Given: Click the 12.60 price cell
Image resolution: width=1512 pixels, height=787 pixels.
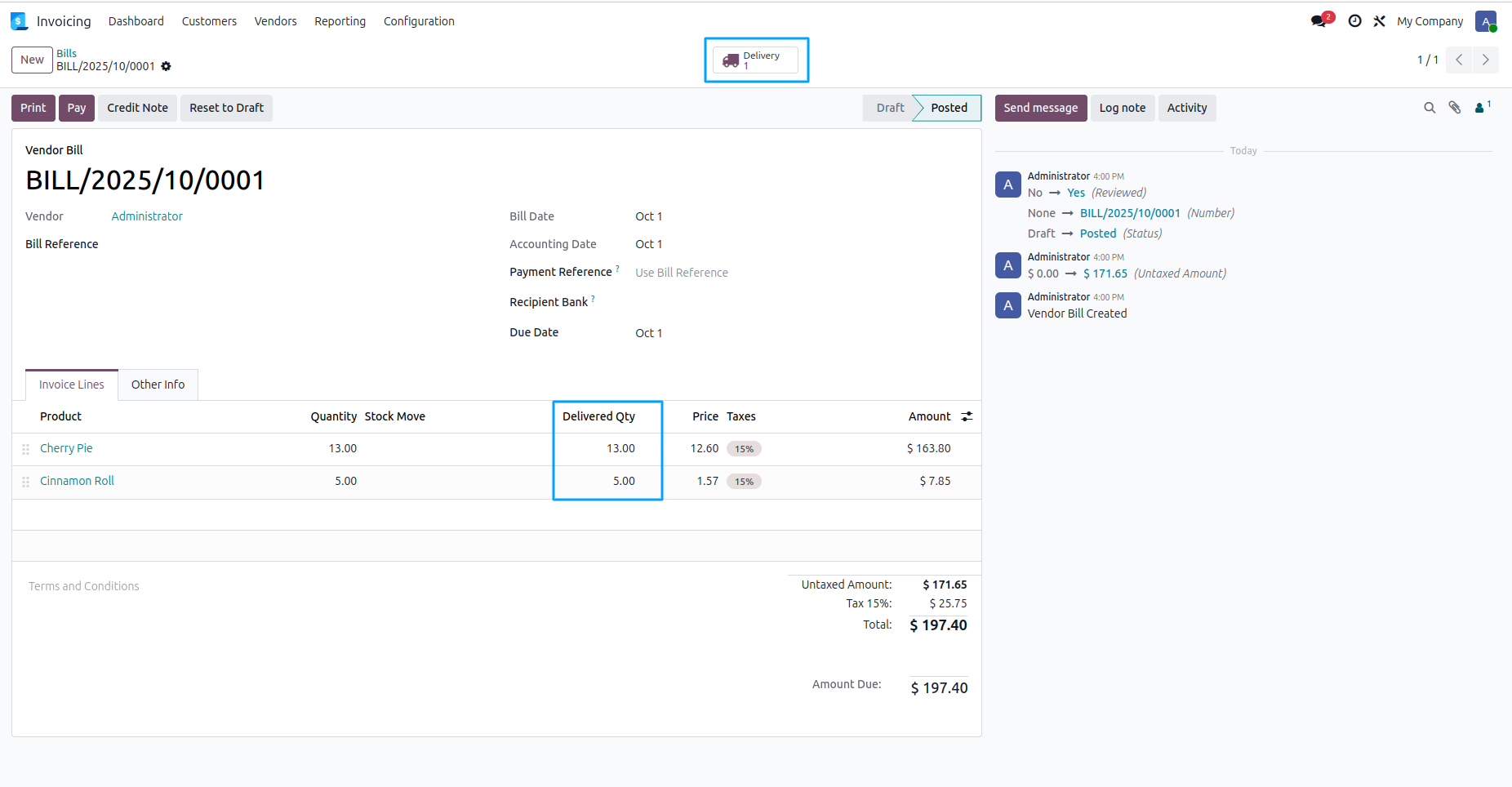Looking at the screenshot, I should click(705, 448).
